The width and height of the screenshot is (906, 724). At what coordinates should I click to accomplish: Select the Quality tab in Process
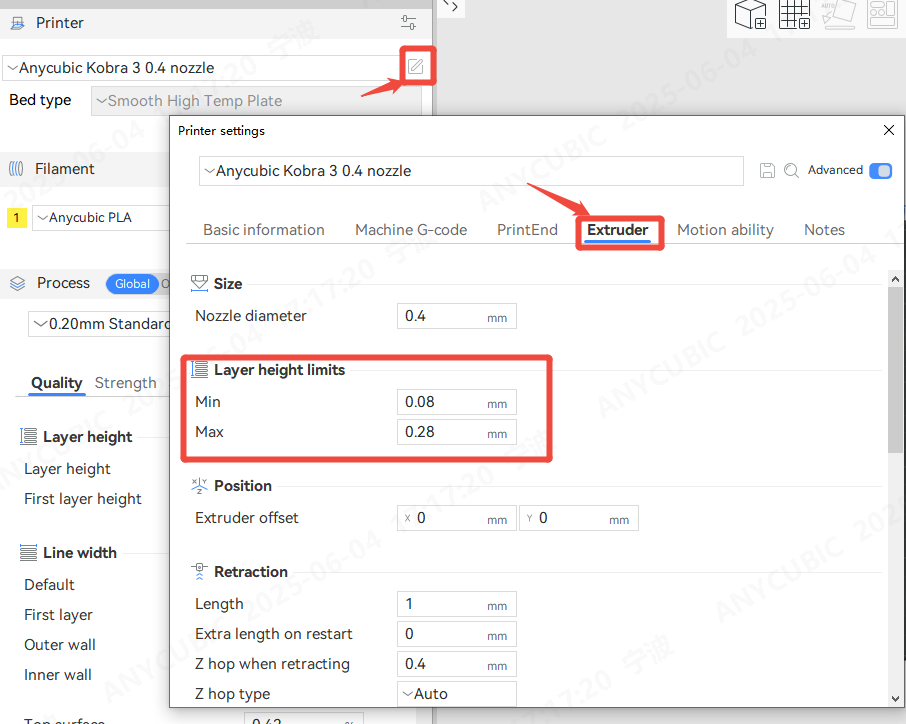[57, 383]
